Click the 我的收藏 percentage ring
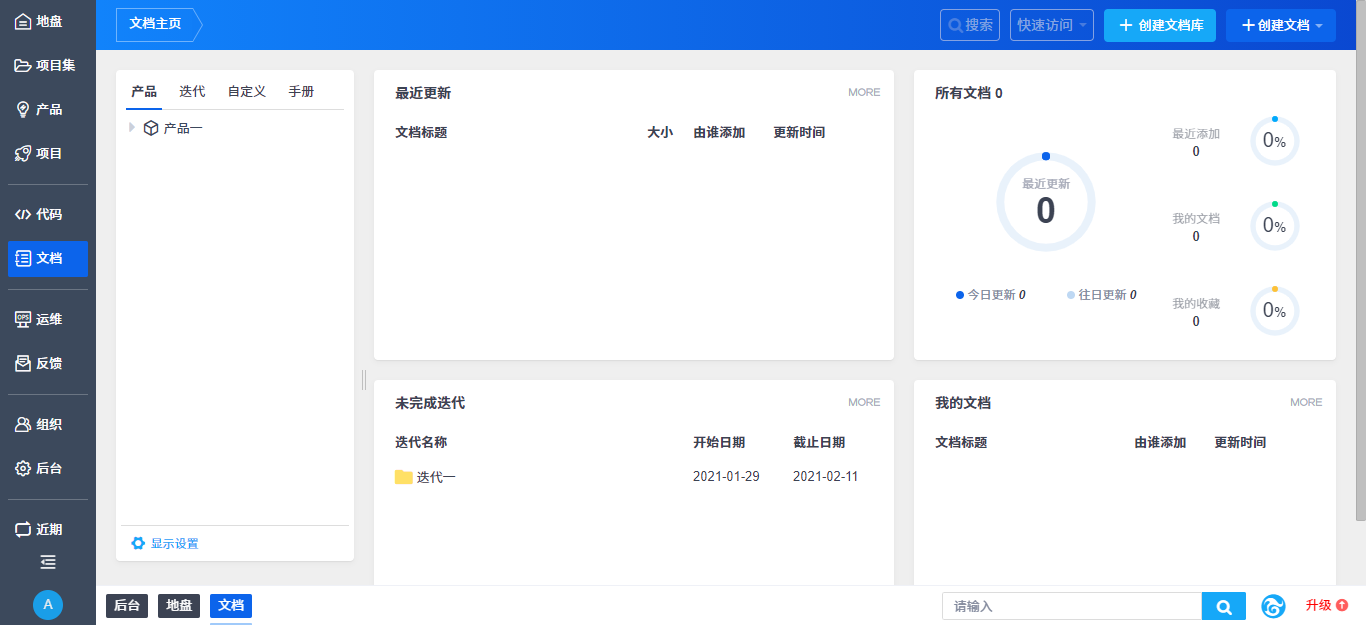The width and height of the screenshot is (1366, 625). click(x=1275, y=311)
